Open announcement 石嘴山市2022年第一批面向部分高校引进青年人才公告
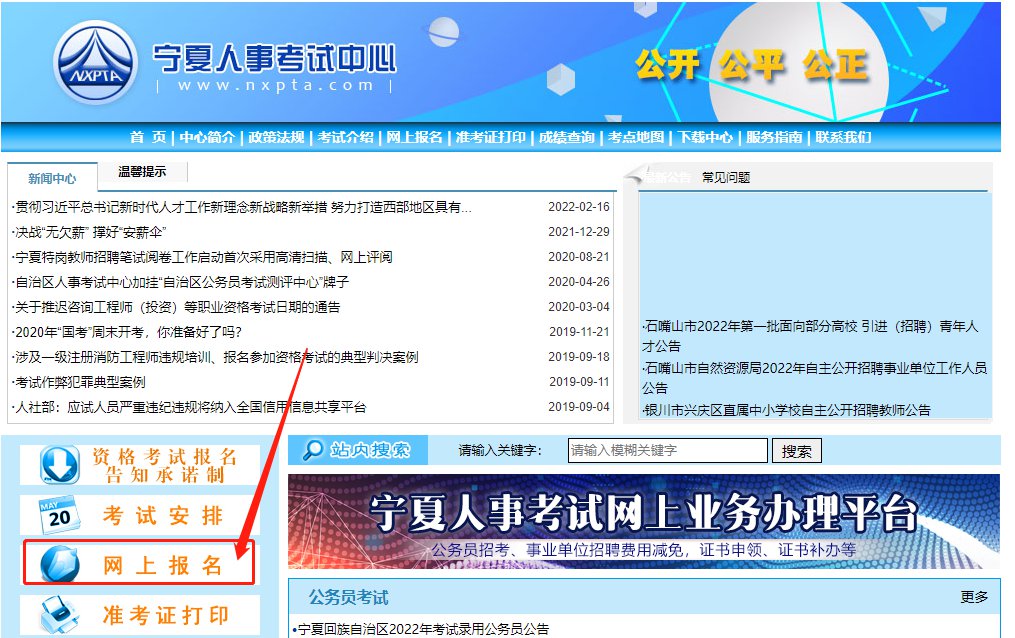 pos(810,336)
